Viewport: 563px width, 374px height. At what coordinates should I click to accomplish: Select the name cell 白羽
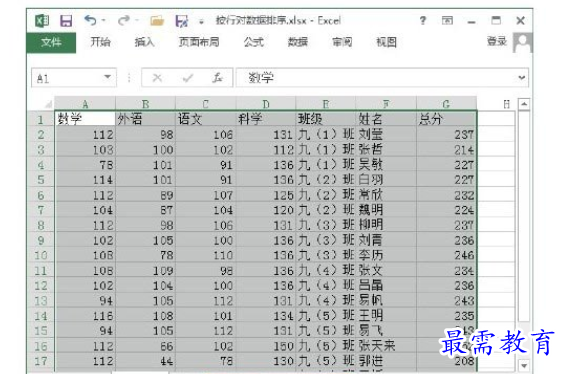386,179
